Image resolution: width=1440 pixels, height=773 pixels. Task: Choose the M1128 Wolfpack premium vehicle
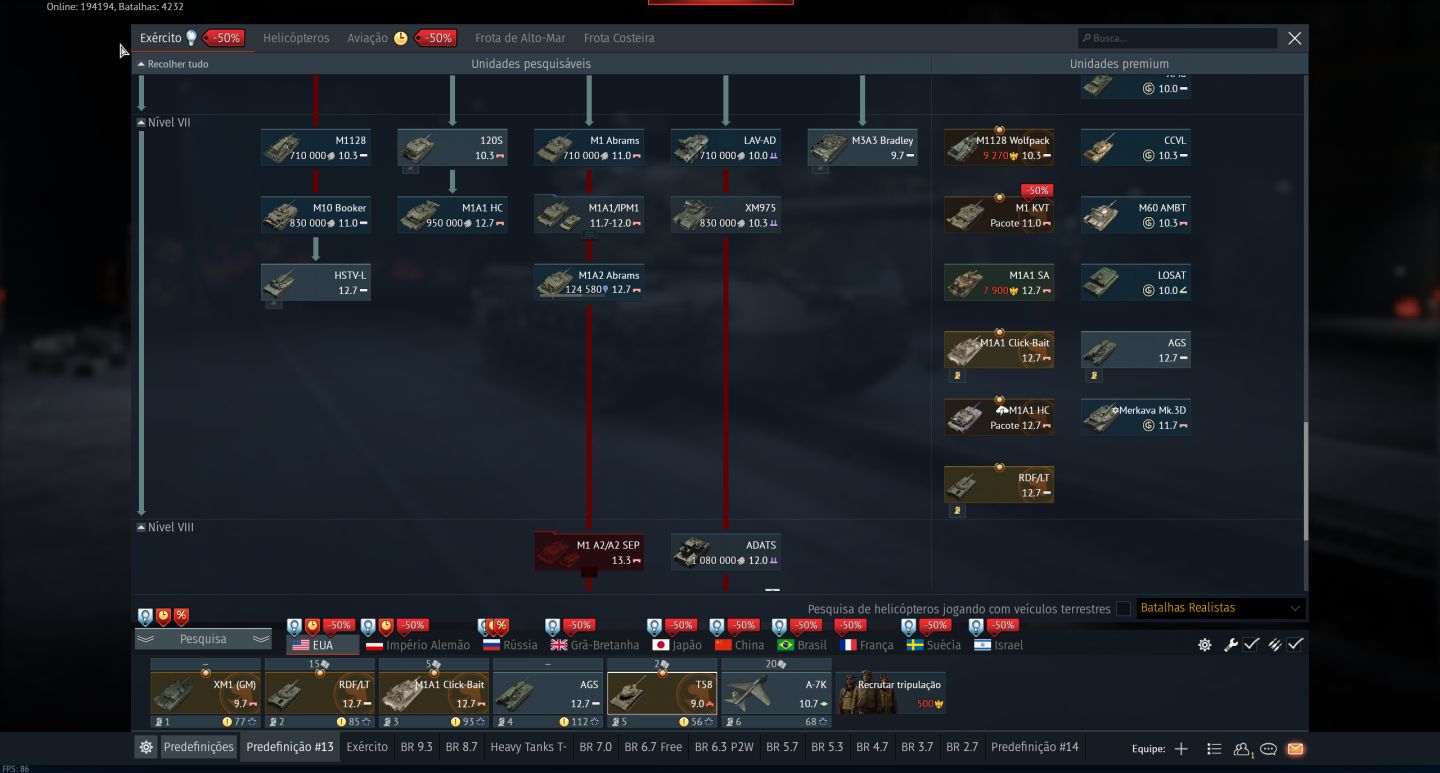point(999,147)
